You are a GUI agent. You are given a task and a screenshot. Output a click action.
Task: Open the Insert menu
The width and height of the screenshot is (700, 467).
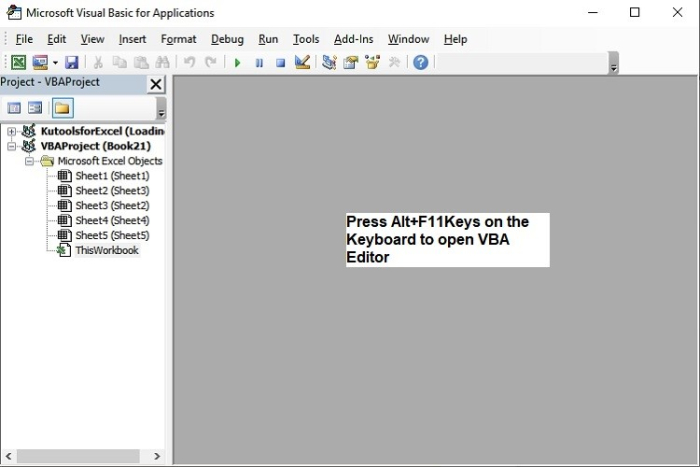click(x=132, y=39)
